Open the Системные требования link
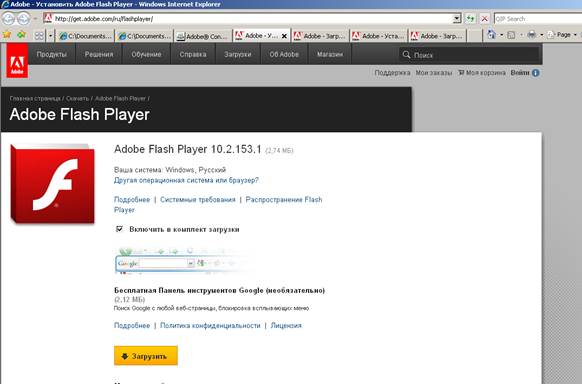This screenshot has height=384, width=582. 198,200
